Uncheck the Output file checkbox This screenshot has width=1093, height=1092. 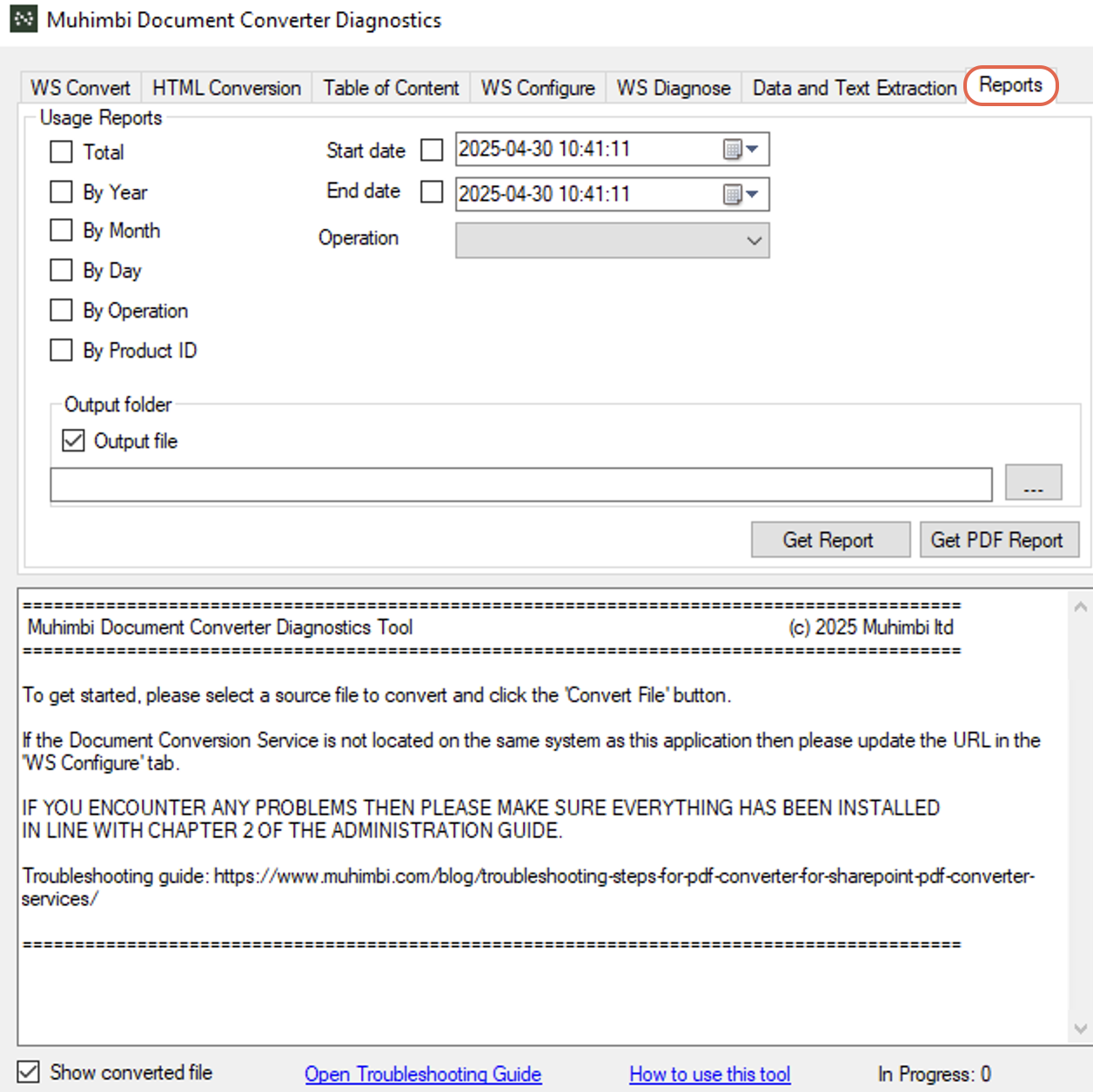74,441
